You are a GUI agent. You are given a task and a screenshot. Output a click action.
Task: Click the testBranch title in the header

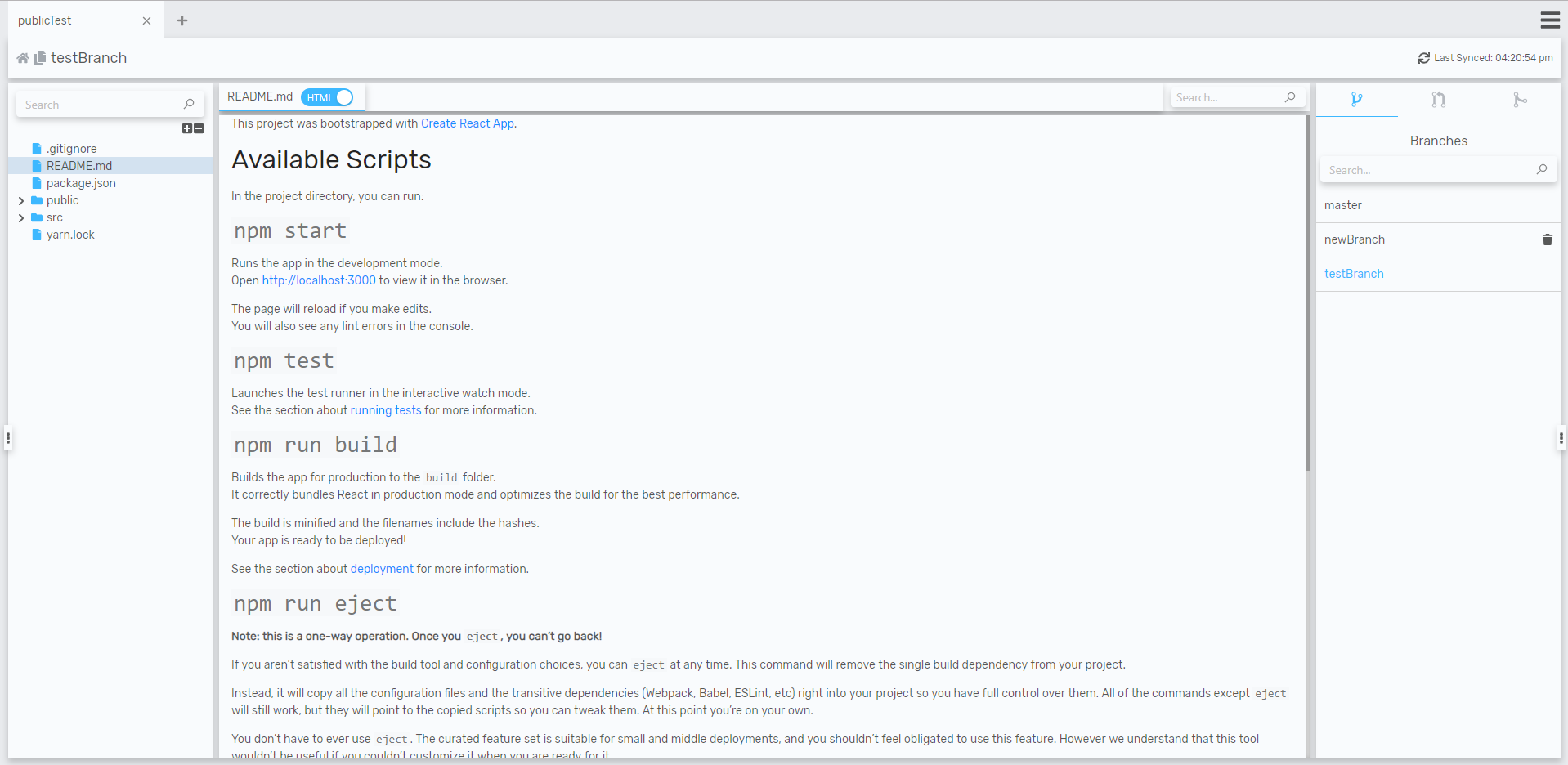[88, 58]
